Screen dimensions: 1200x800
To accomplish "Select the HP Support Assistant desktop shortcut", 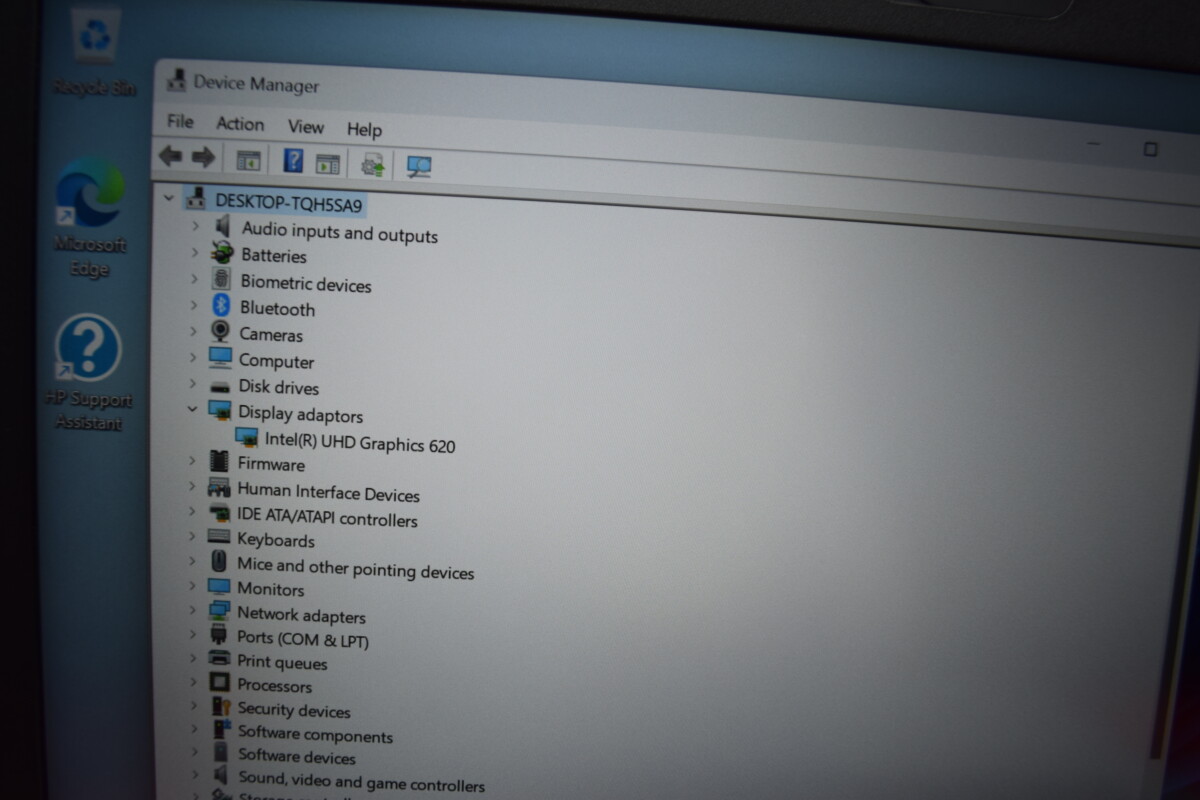I will pos(88,372).
